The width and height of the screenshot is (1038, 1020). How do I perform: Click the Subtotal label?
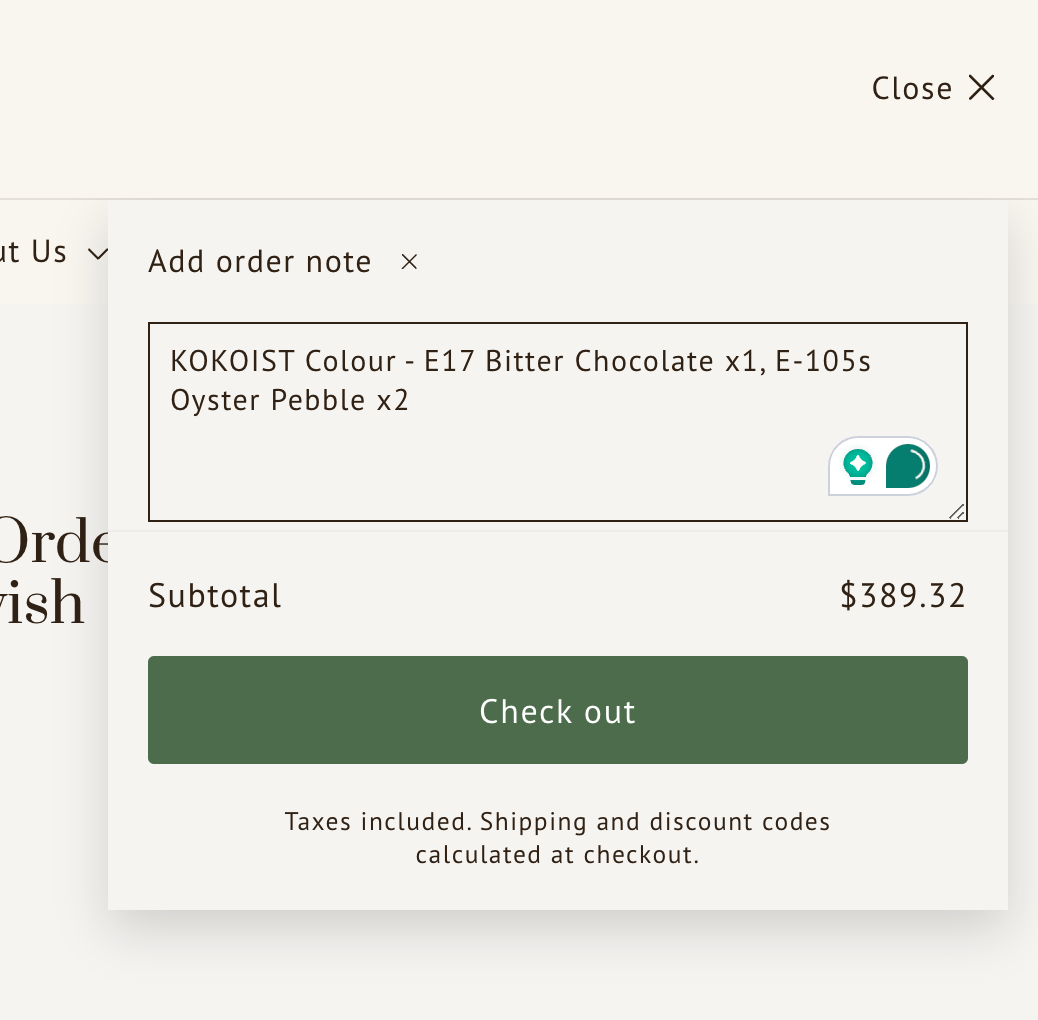215,596
